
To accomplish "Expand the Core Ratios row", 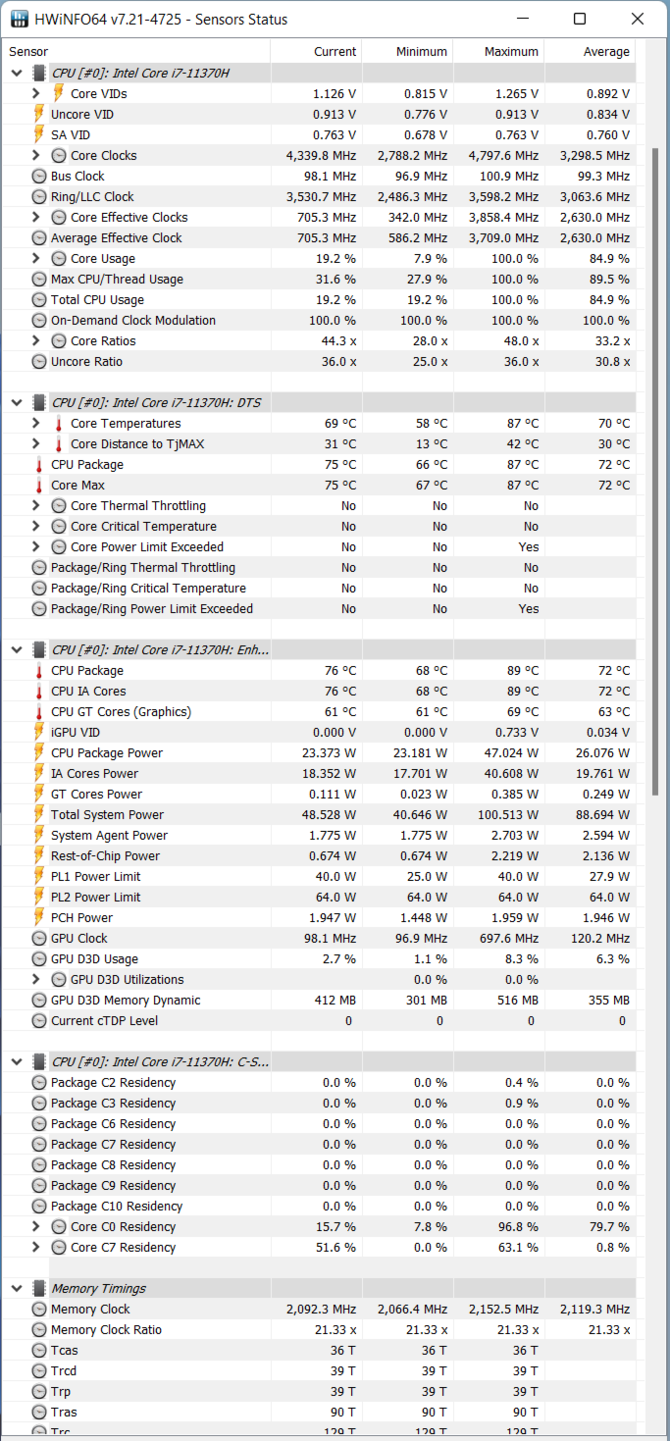I will click(36, 341).
